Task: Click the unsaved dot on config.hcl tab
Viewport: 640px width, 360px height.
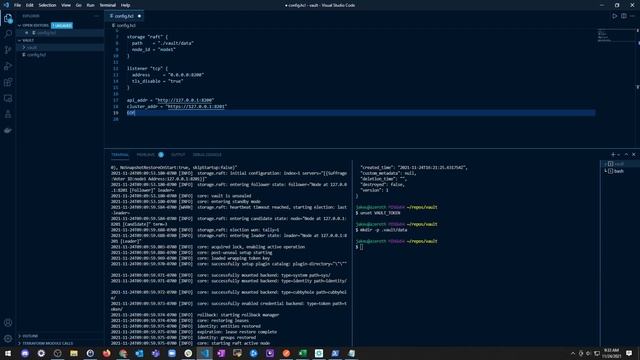Action: point(139,16)
